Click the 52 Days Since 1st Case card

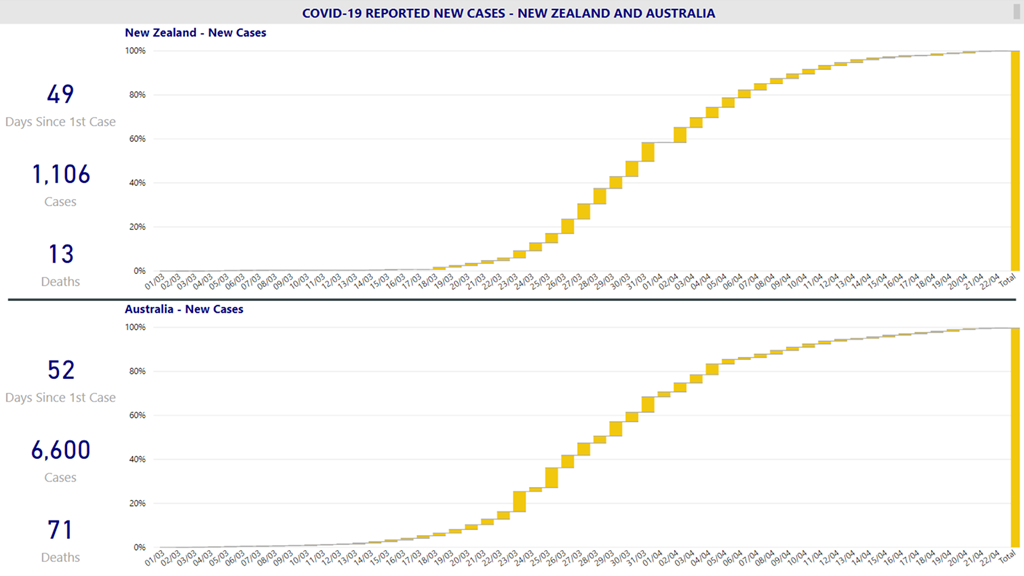[61, 381]
